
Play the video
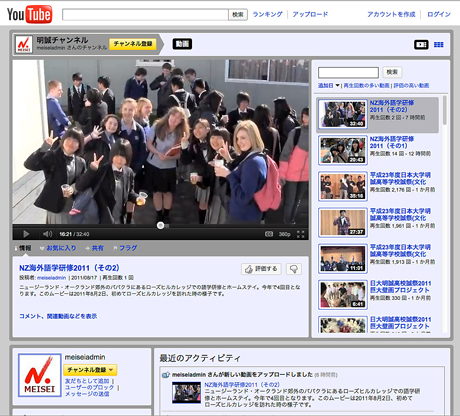pyautogui.click(x=26, y=234)
